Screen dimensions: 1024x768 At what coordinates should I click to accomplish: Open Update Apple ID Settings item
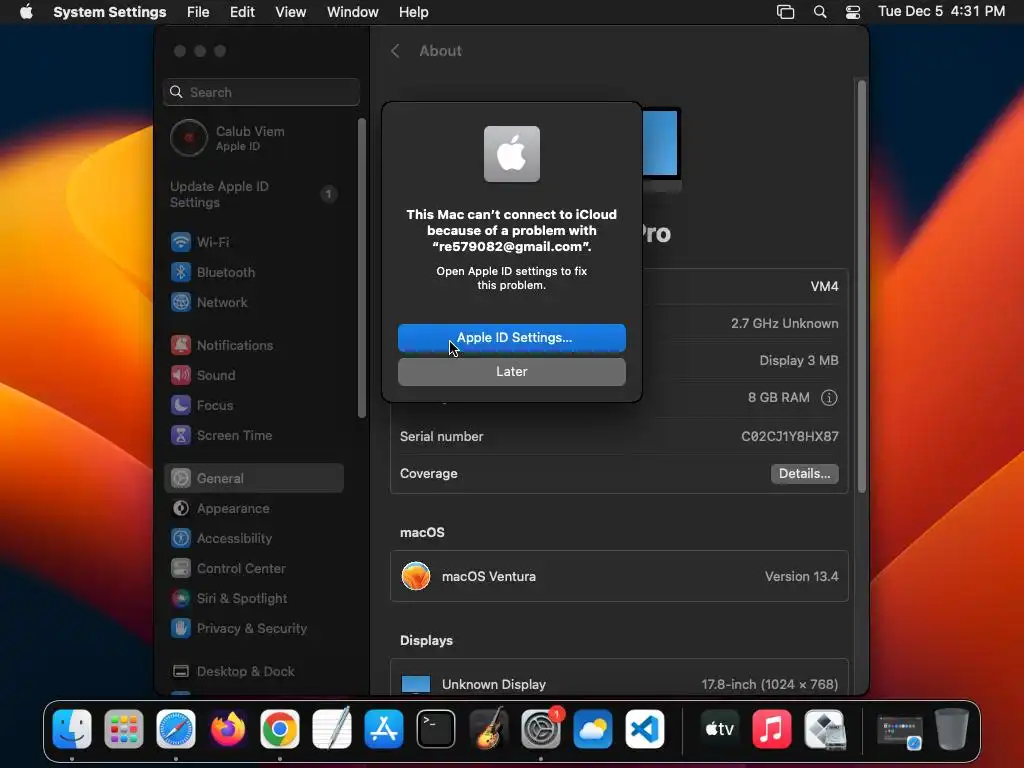click(253, 194)
